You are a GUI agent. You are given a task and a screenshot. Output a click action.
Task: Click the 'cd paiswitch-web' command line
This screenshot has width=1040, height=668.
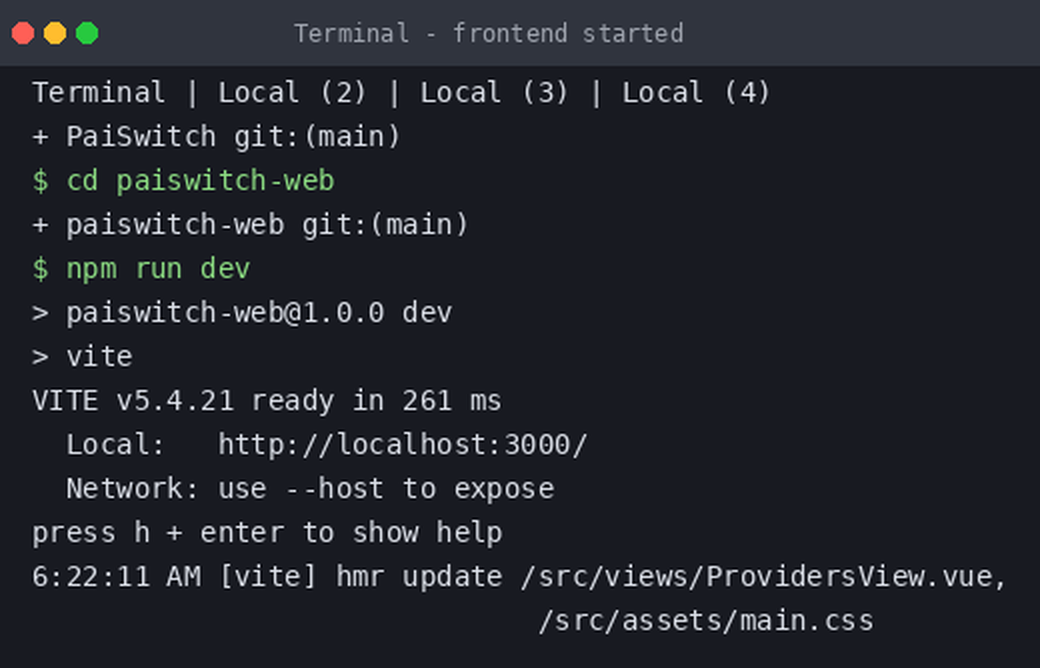(x=184, y=180)
